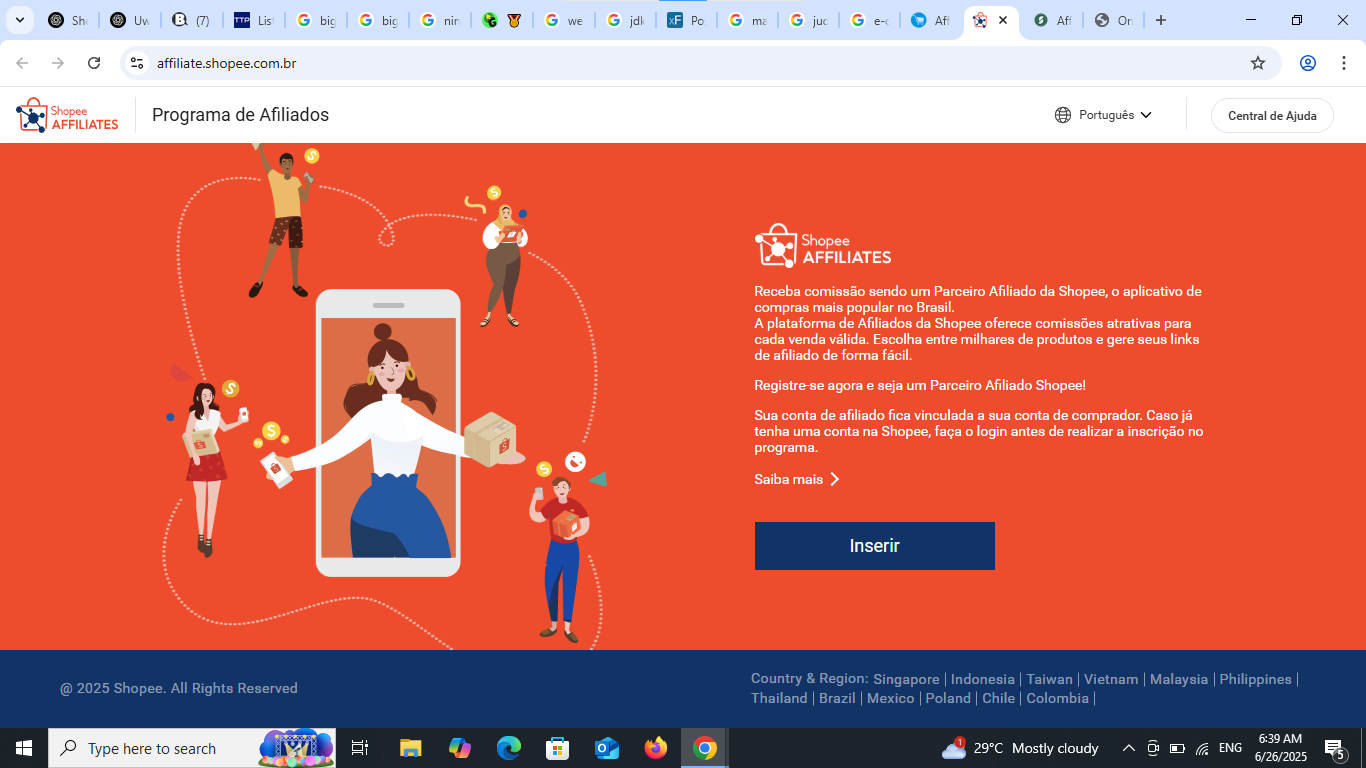Click the ENG input language indicator
1366x768 pixels.
1230,748
